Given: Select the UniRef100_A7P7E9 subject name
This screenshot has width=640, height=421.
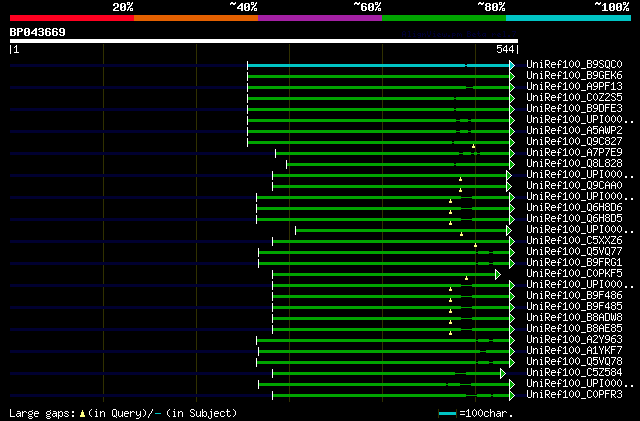Looking at the screenshot, I should pos(574,153).
